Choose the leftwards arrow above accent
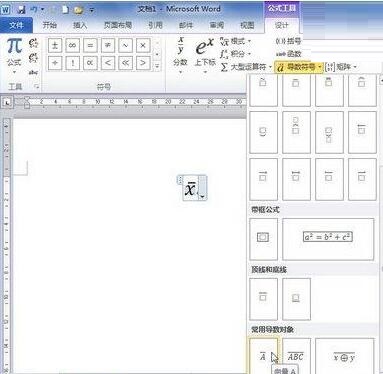The width and height of the screenshot is (383, 374). [362, 132]
